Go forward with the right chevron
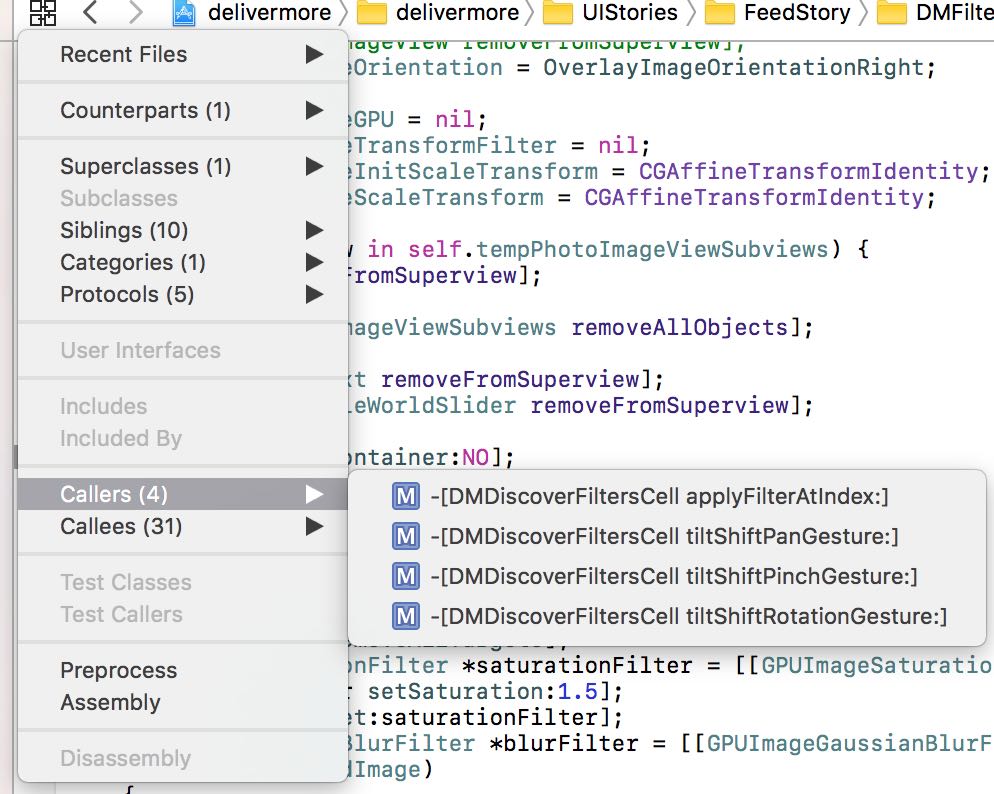This screenshot has width=994, height=794. [x=137, y=13]
